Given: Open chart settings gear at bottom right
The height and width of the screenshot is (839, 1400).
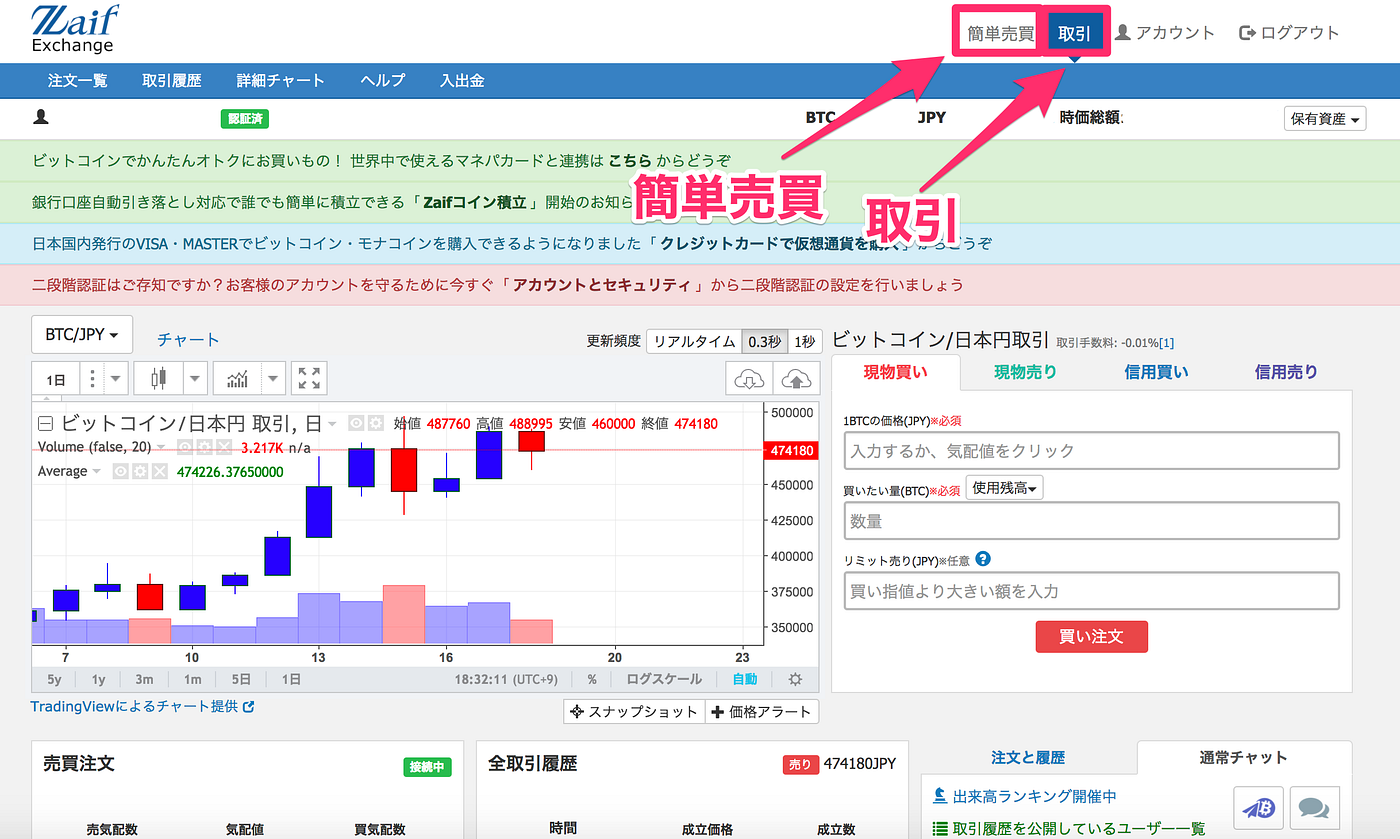Looking at the screenshot, I should pos(795,679).
